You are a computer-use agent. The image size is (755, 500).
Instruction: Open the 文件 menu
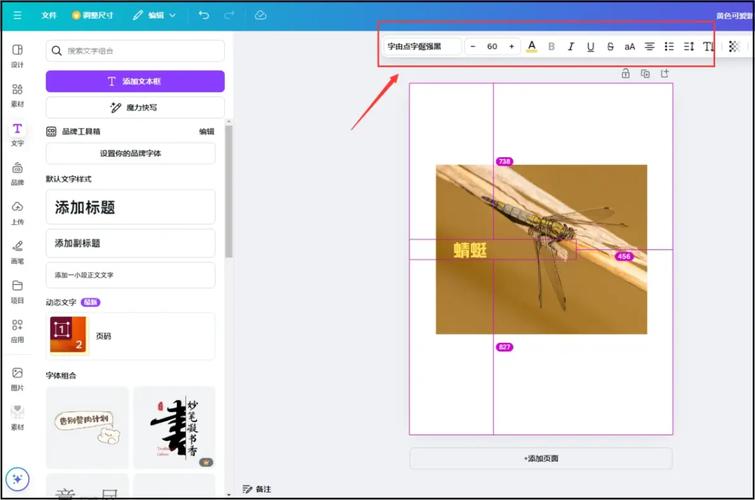[49, 15]
